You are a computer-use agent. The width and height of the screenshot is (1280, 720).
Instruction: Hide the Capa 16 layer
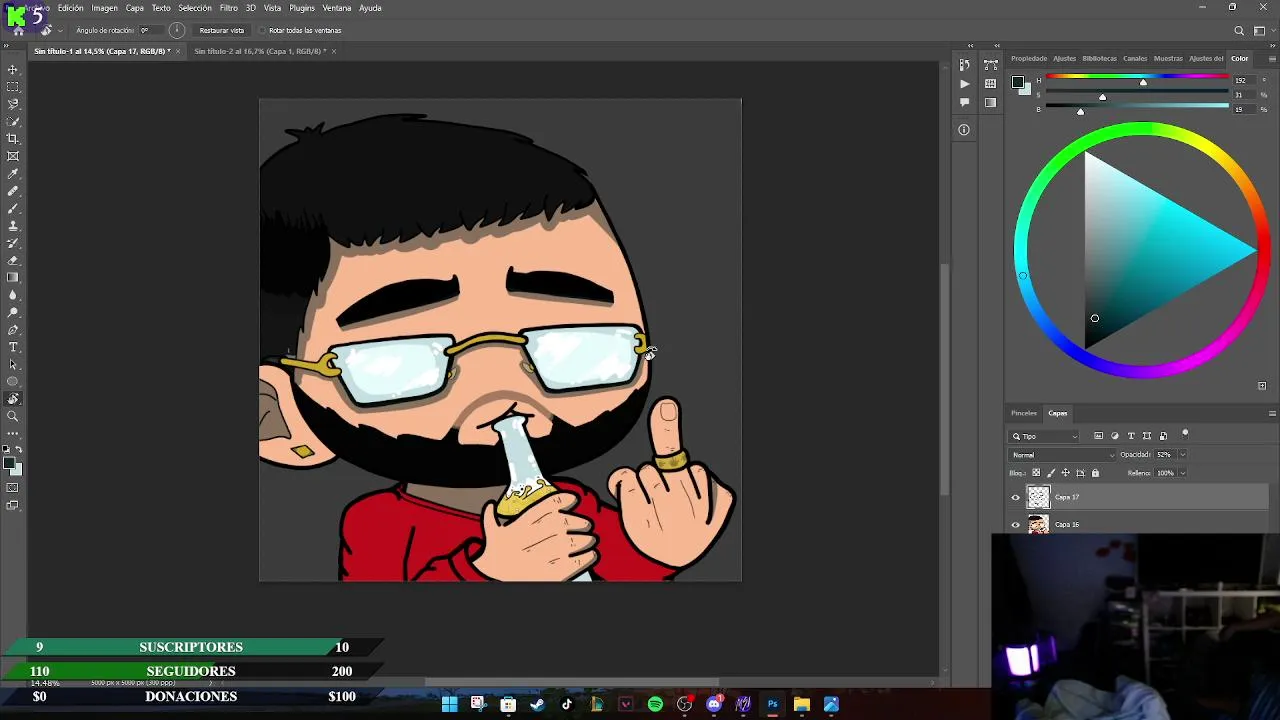pyautogui.click(x=1016, y=524)
